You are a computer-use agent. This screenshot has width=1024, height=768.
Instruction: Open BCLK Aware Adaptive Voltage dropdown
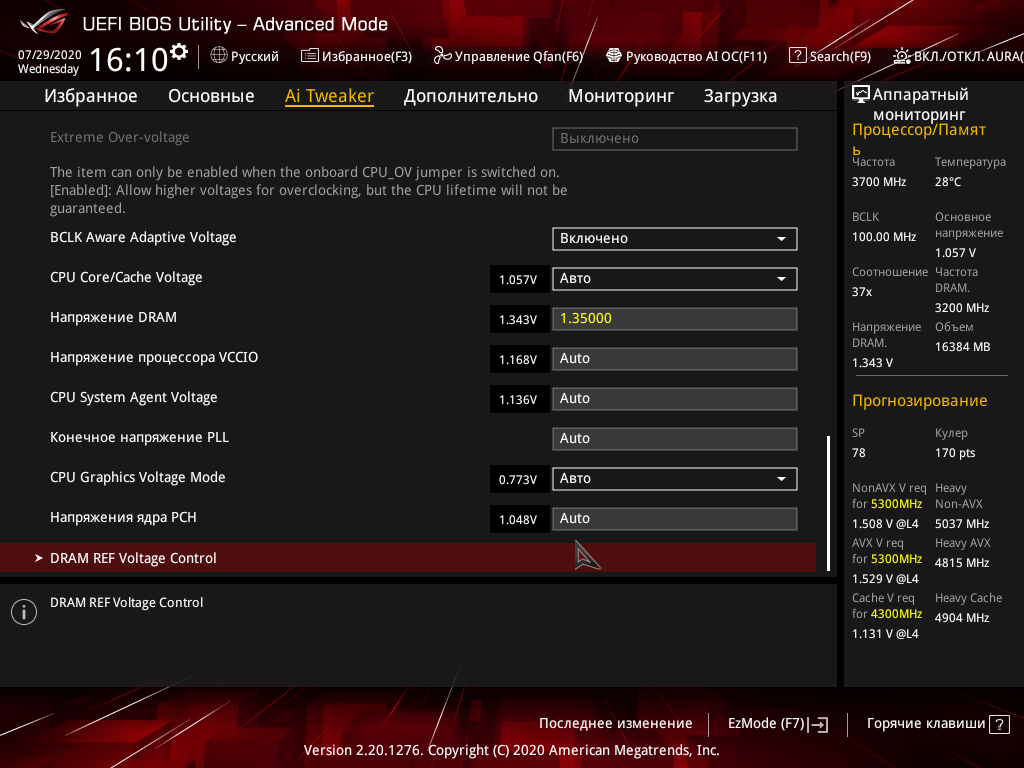tap(675, 239)
